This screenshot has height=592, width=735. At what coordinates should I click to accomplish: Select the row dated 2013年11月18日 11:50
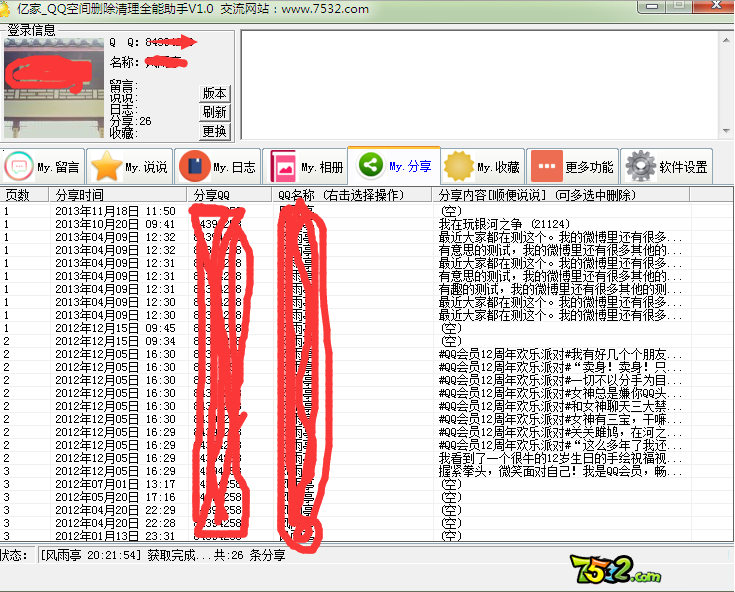367,211
